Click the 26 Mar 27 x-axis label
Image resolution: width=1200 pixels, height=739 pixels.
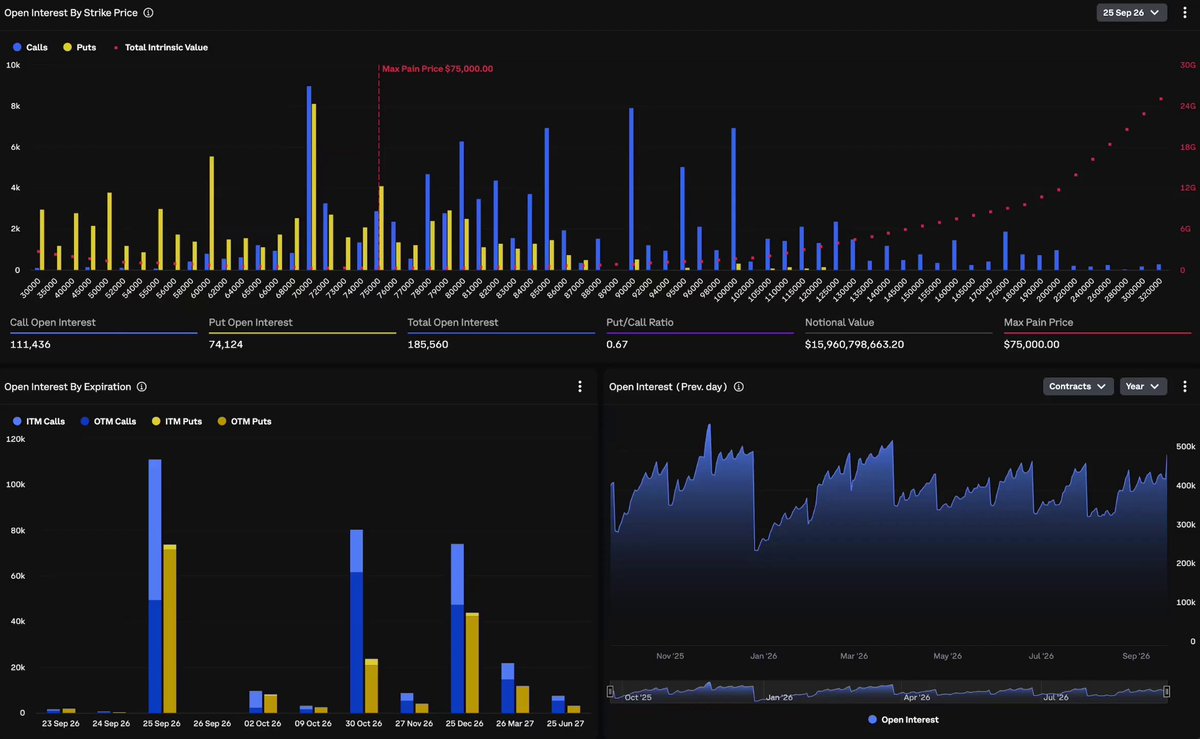pyautogui.click(x=515, y=723)
